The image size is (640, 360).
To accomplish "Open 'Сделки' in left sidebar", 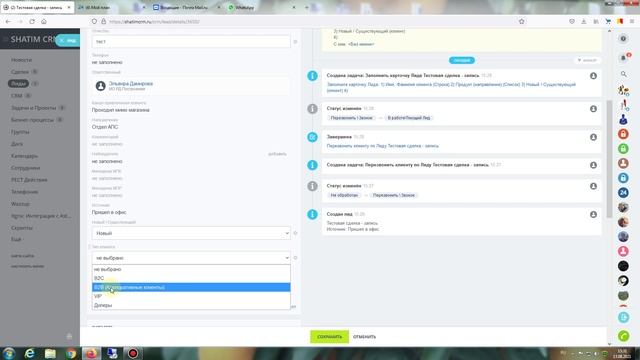I will [x=20, y=71].
